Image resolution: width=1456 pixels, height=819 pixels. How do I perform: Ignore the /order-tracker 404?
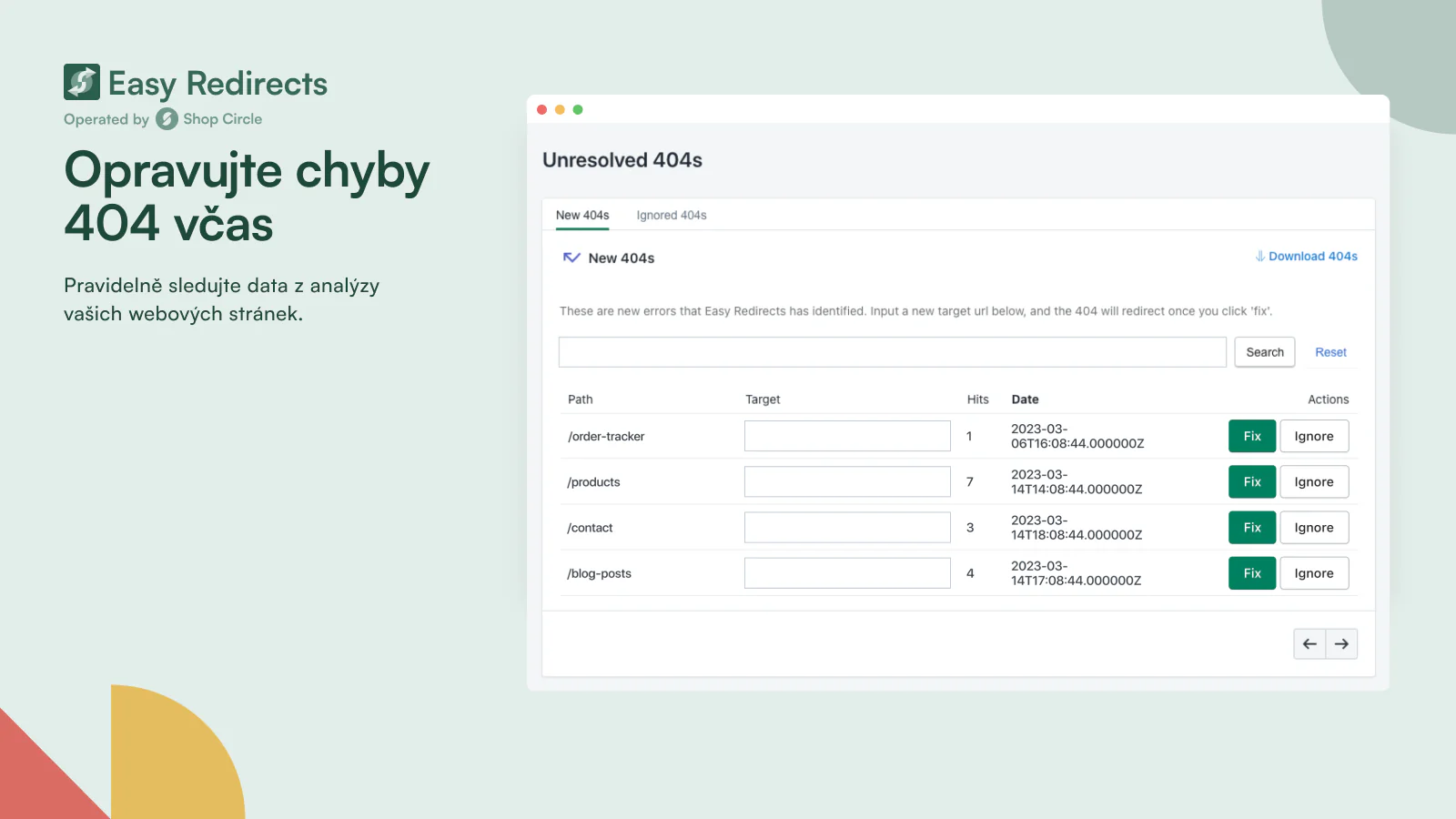tap(1314, 436)
